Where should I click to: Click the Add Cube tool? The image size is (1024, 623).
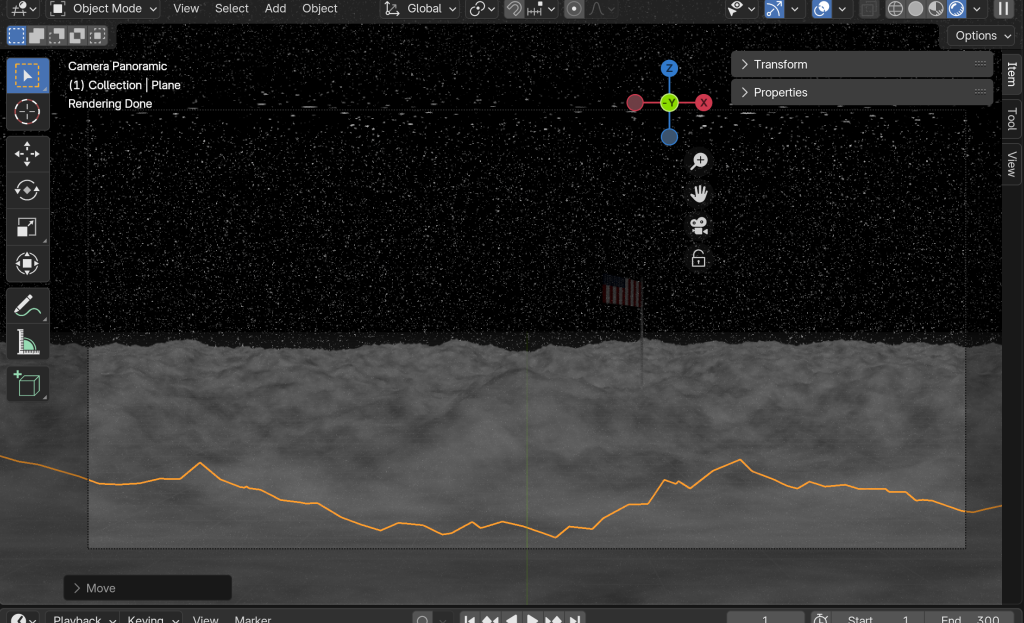click(x=27, y=384)
